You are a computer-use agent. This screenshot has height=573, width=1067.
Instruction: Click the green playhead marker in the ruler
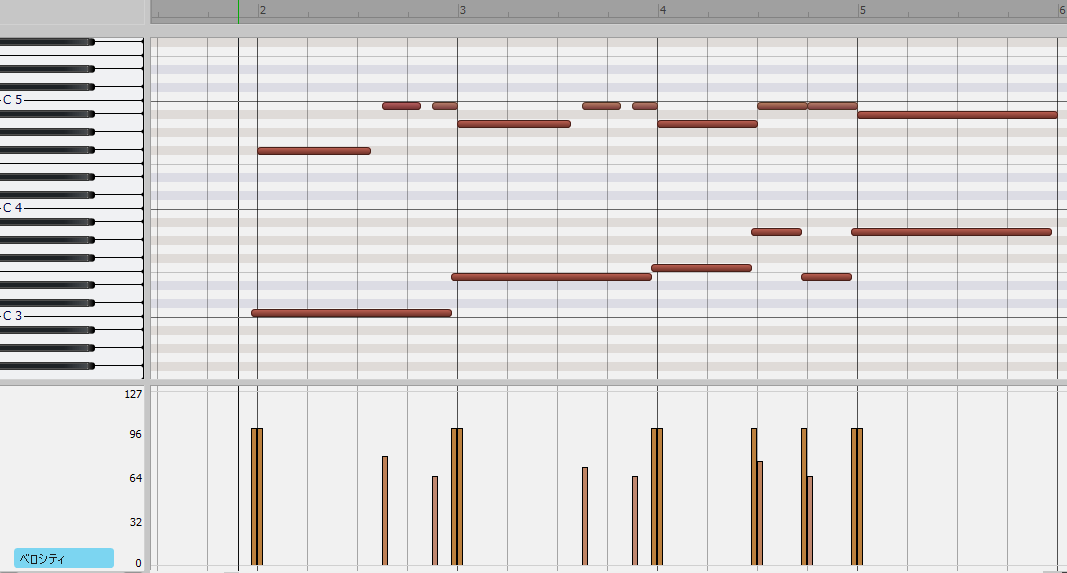click(x=238, y=12)
